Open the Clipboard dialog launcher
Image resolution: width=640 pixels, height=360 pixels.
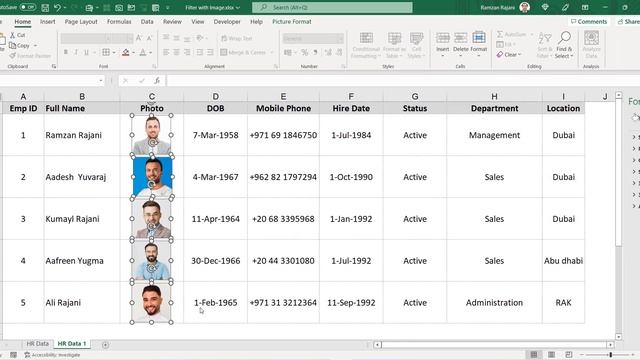[54, 66]
